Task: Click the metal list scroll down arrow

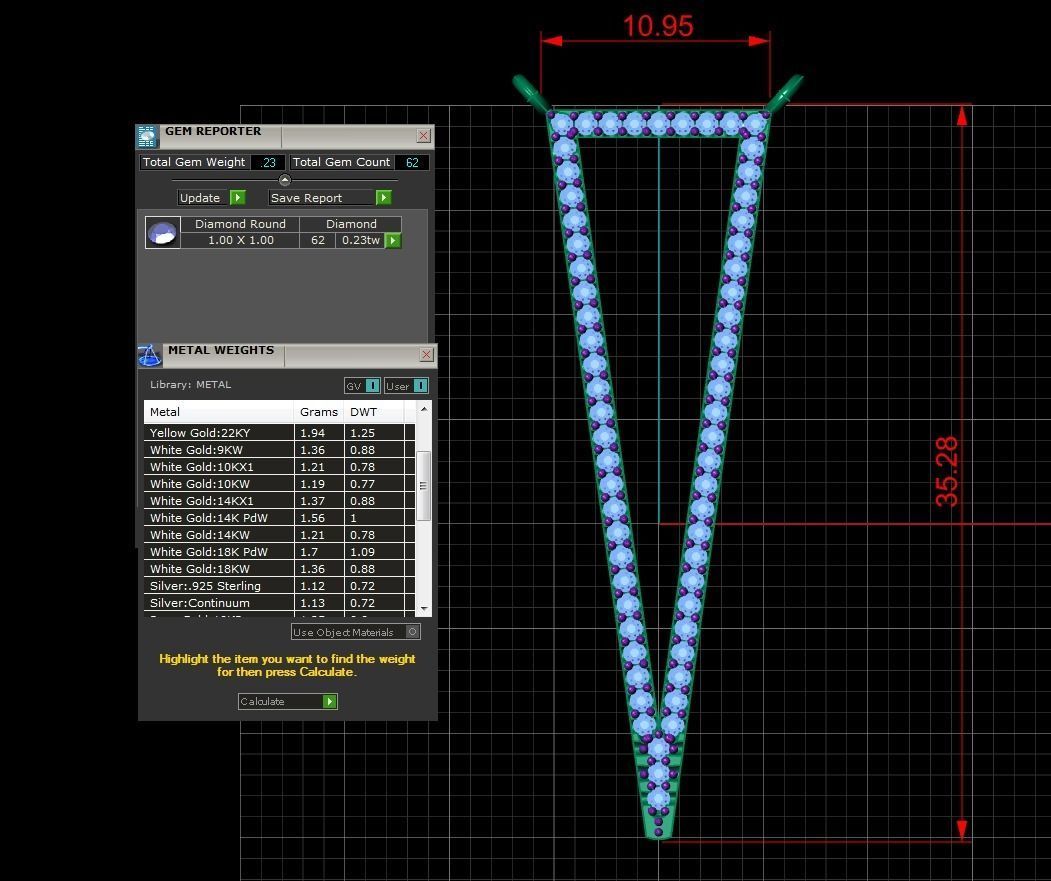Action: pos(424,609)
